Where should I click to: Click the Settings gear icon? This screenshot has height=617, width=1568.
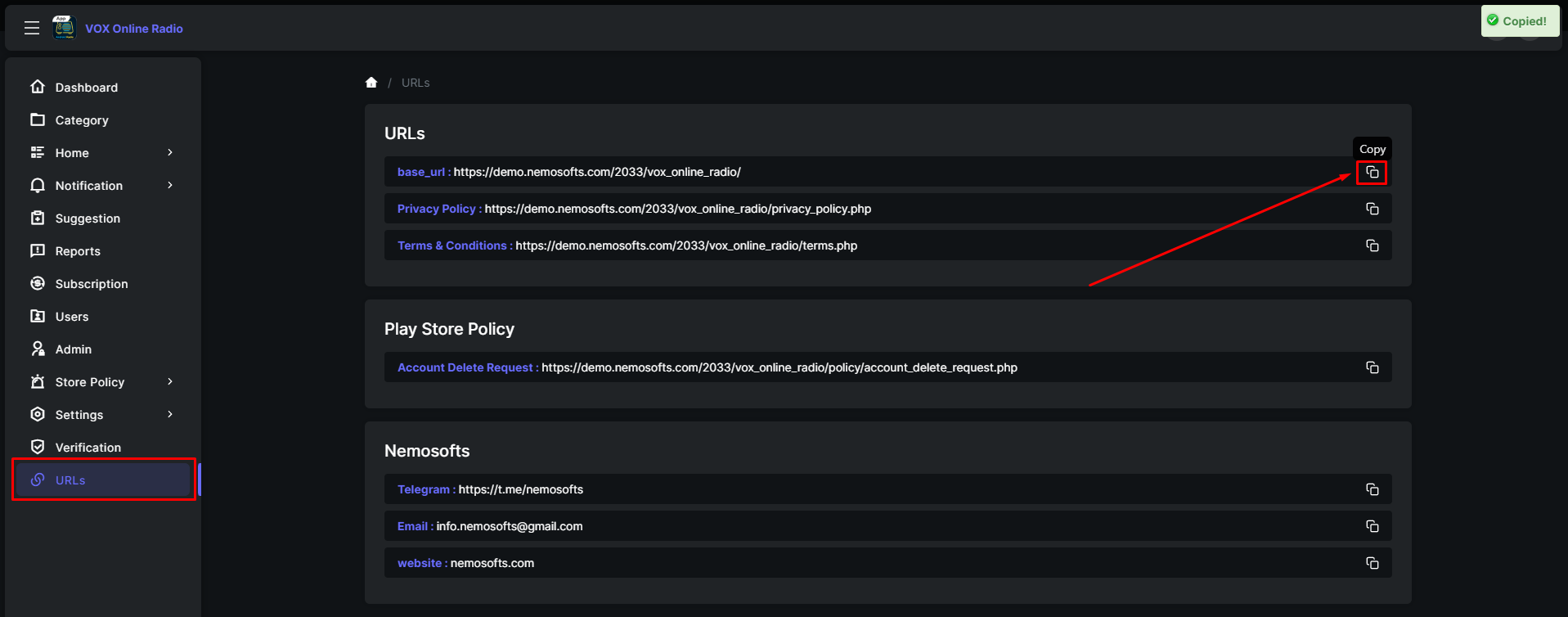click(x=38, y=414)
